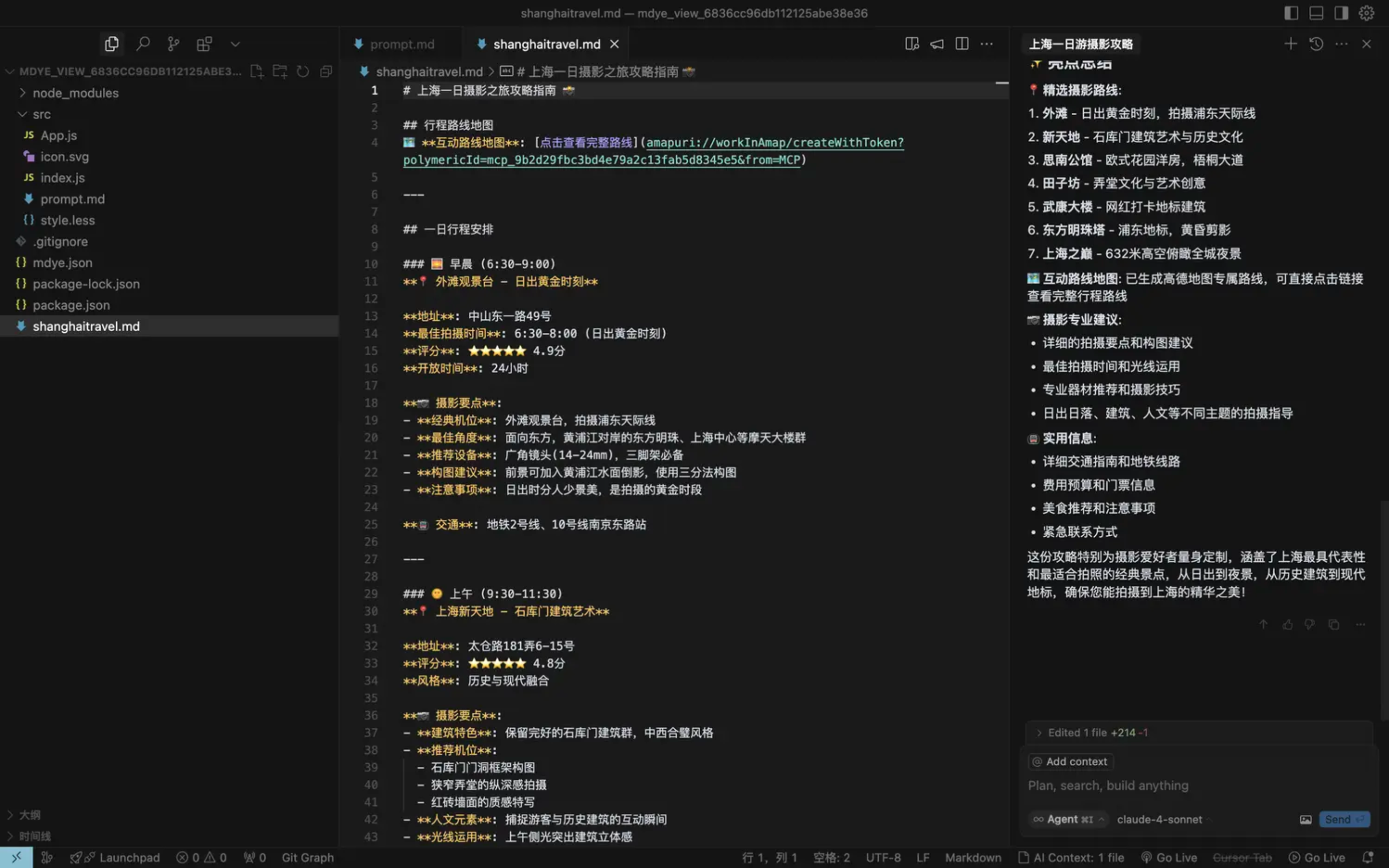Toggle the secondary sidebar layout button
The height and width of the screenshot is (868, 1389).
pyautogui.click(x=1341, y=13)
